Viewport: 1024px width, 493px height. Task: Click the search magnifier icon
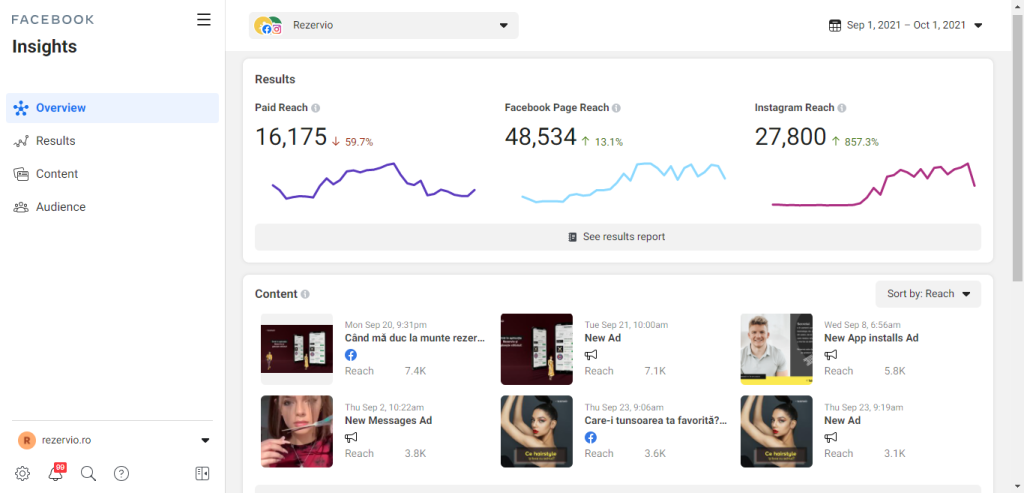(x=88, y=474)
